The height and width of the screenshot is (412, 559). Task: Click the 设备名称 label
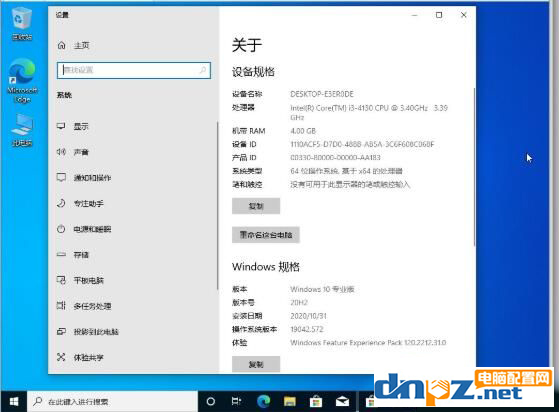[x=247, y=94]
